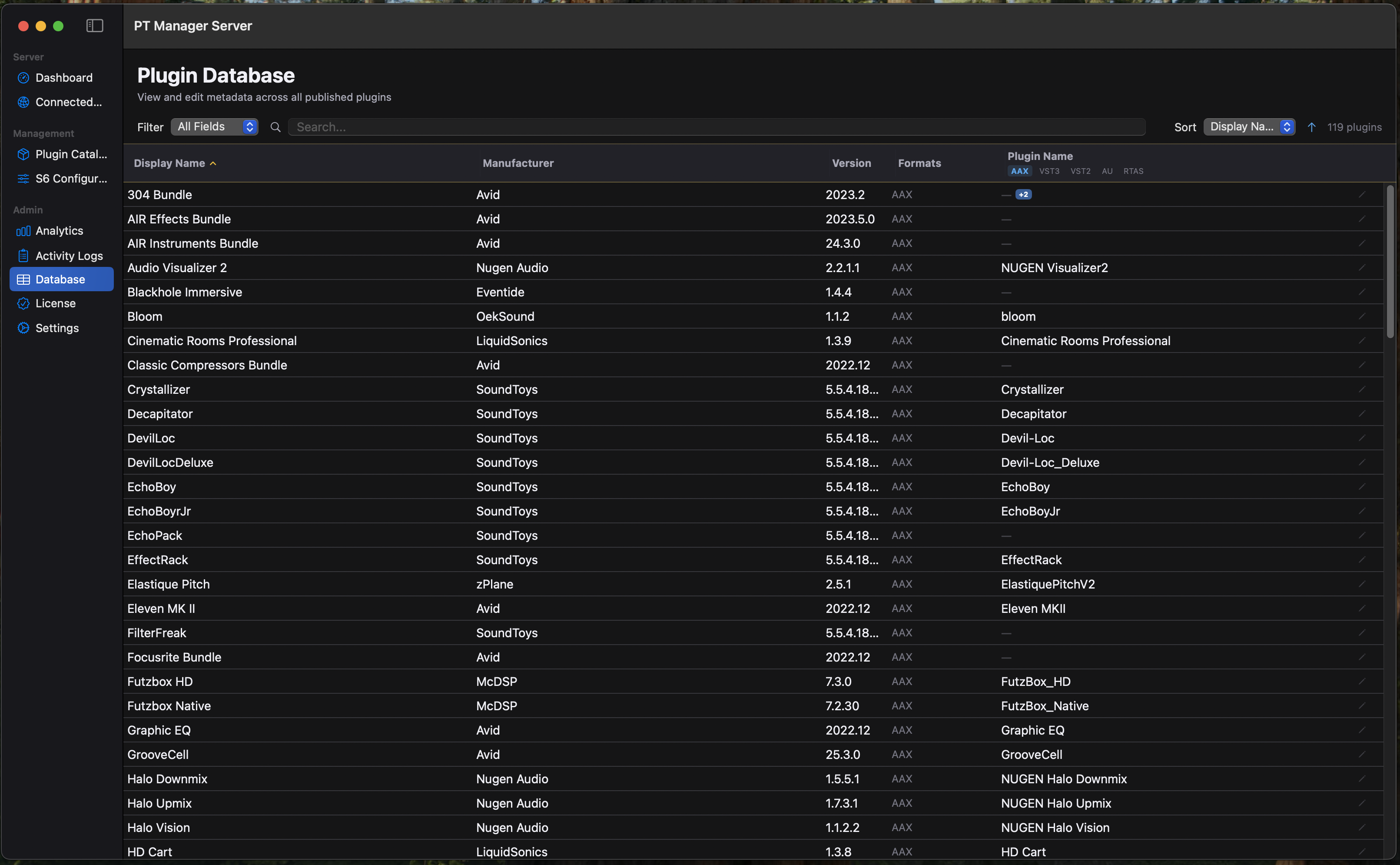Click the License badge icon in sidebar
This screenshot has height=865, width=1400.
[x=23, y=304]
